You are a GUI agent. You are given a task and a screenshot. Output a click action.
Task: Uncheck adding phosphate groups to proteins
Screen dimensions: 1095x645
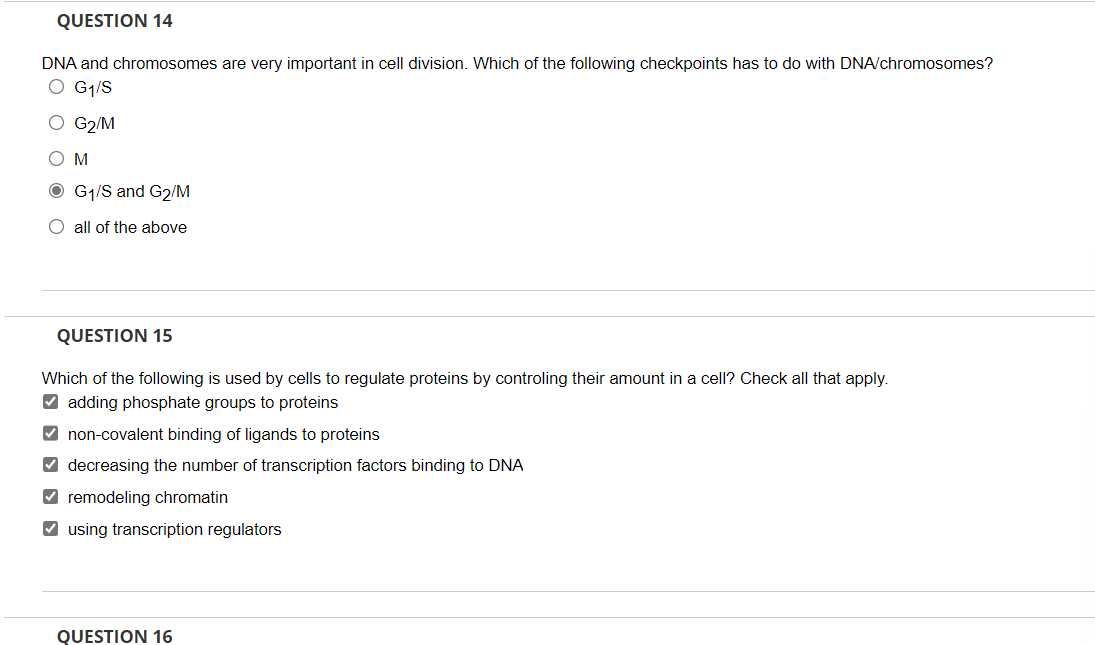50,401
